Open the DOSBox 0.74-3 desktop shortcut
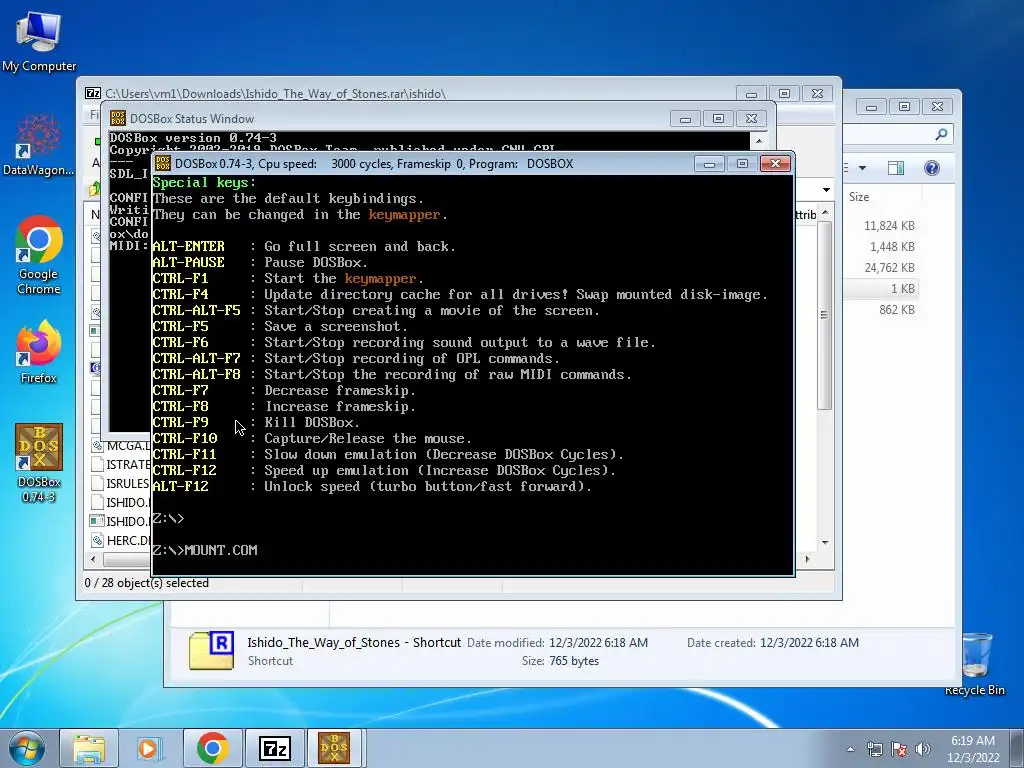The image size is (1024, 768). (39, 463)
